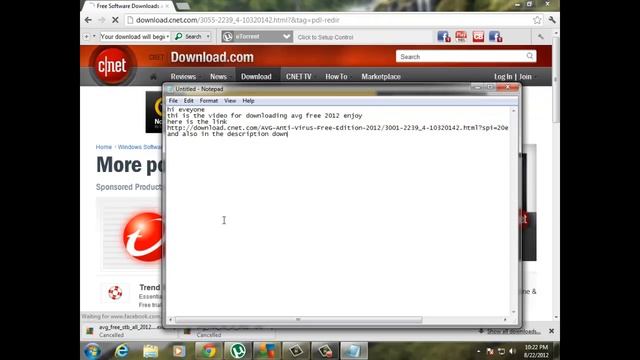Image resolution: width=640 pixels, height=360 pixels.
Task: Open Notepad File menu
Action: point(173,101)
